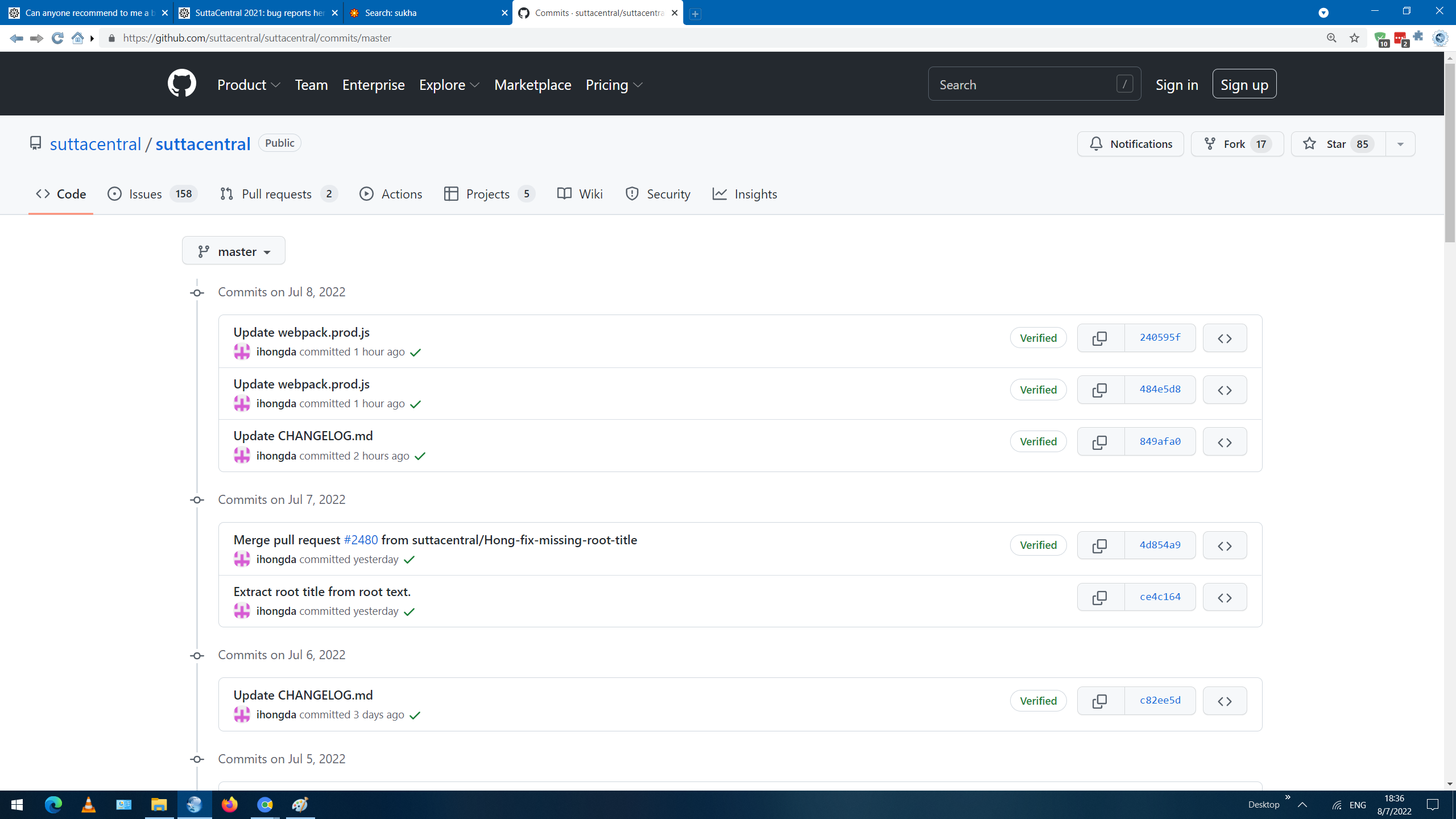Open browser extensions puzzle icon

pyautogui.click(x=1418, y=36)
